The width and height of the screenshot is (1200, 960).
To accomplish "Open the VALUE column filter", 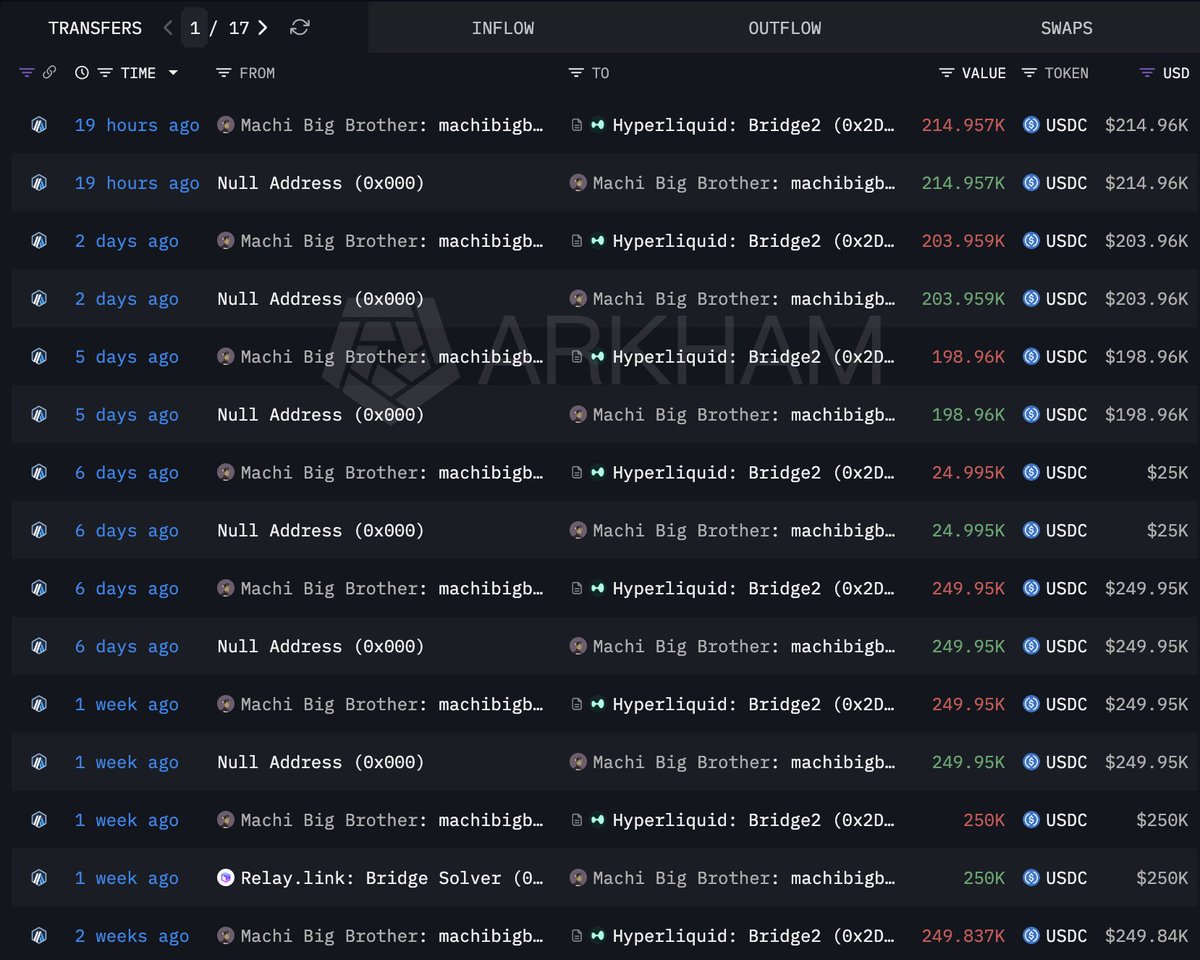I will point(947,73).
